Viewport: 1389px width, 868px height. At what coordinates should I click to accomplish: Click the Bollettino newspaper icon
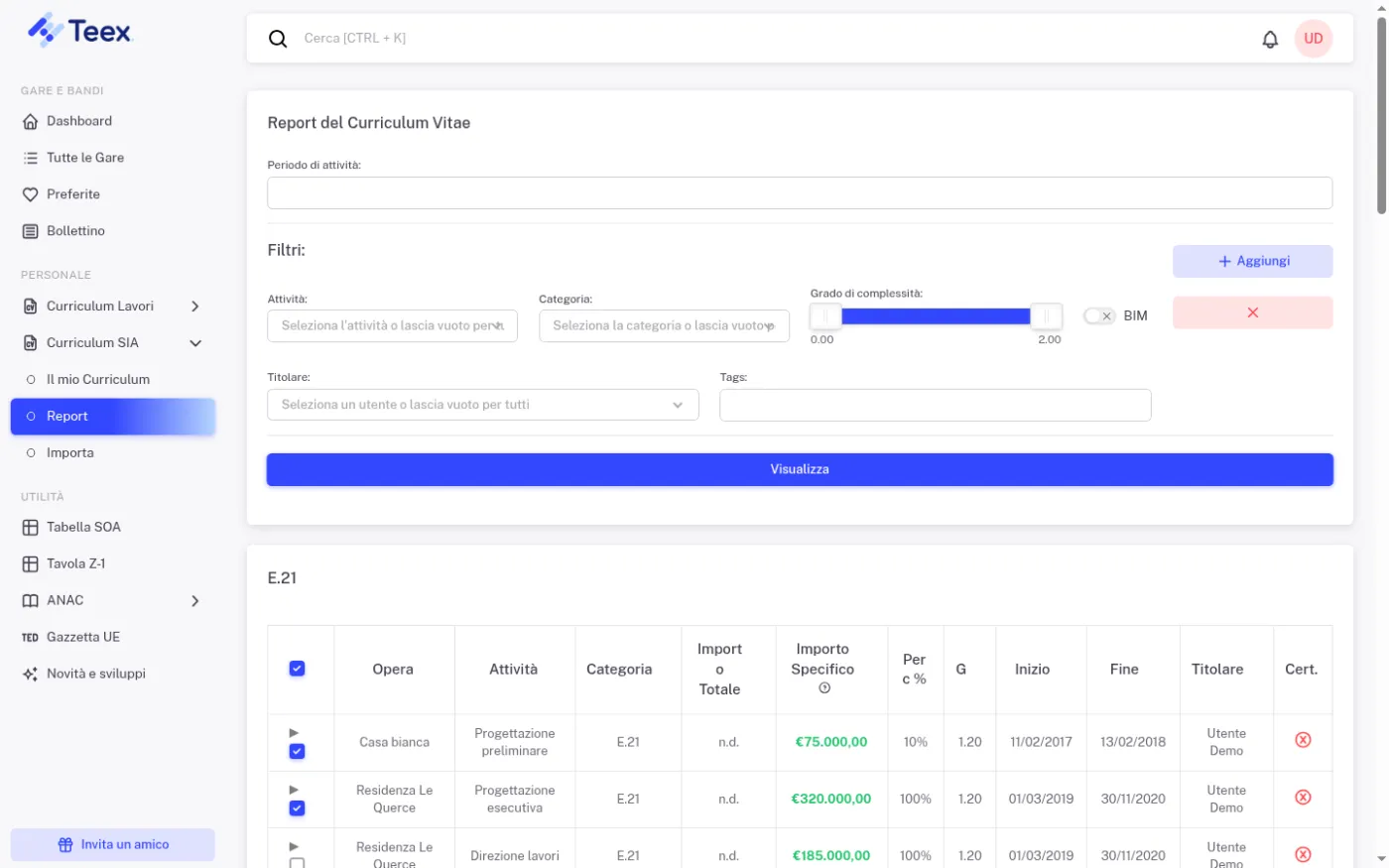(31, 231)
